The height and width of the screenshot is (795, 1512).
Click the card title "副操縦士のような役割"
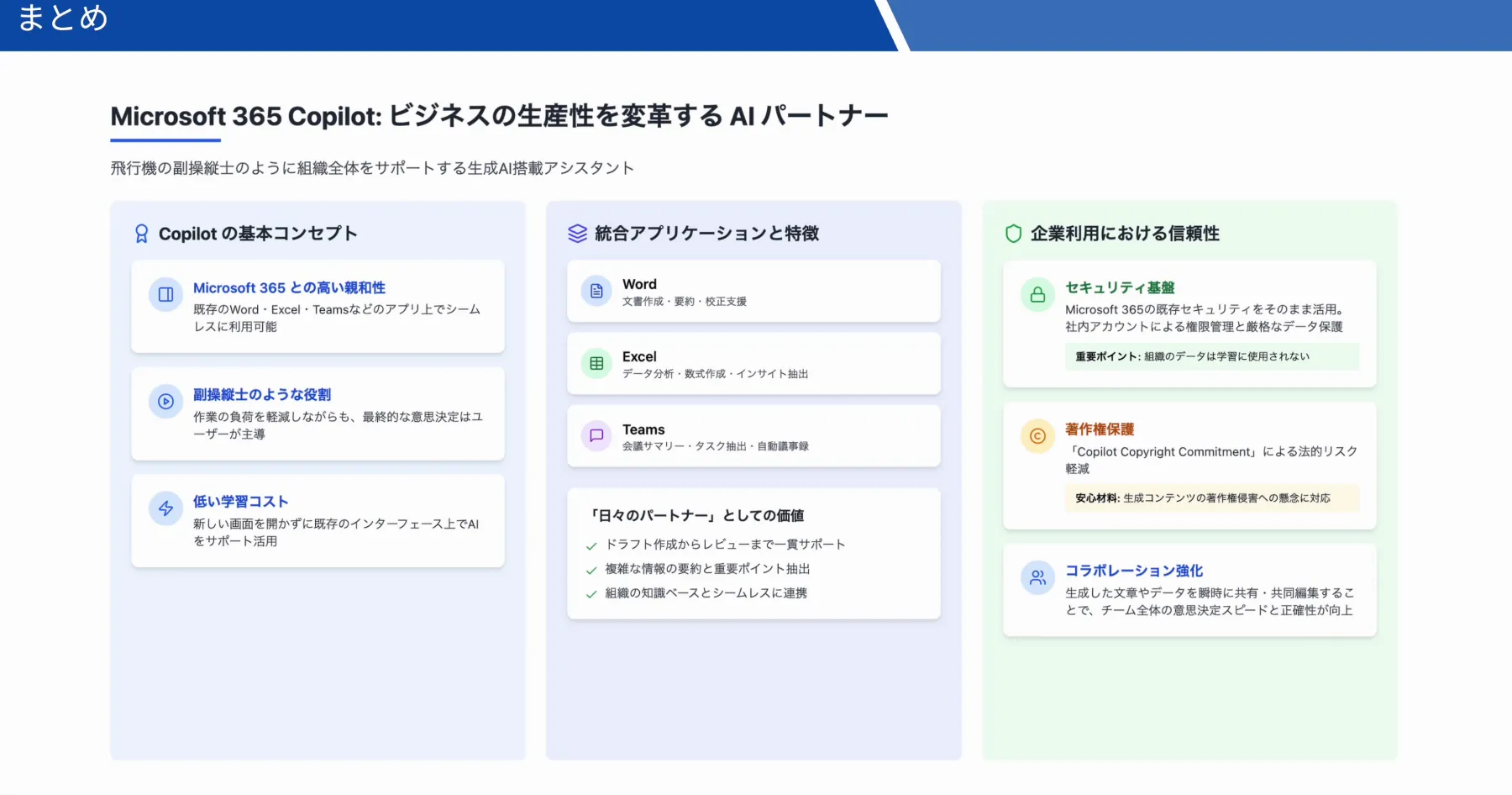pos(262,394)
